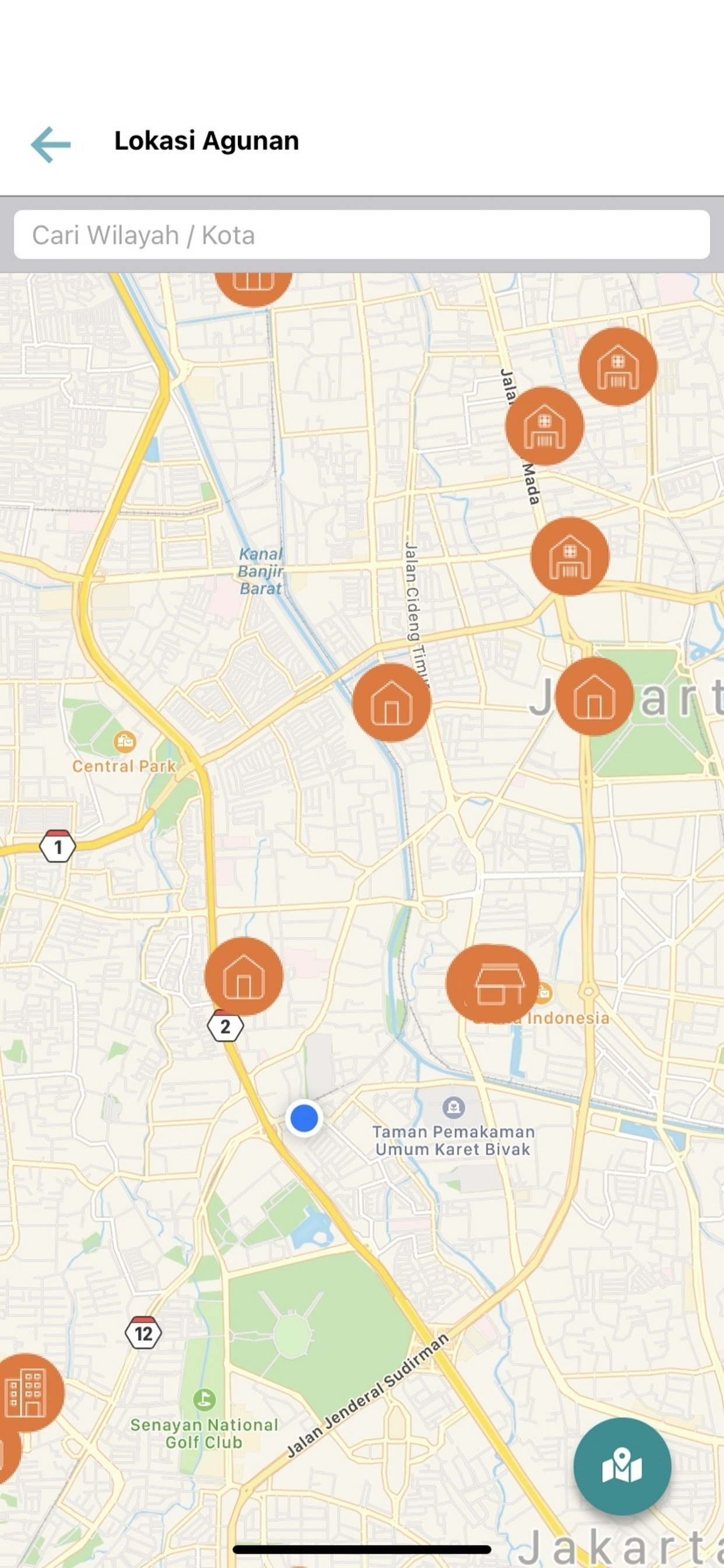This screenshot has height=1568, width=724.
Task: Select the house marker over the Jakarta label
Action: [595, 696]
